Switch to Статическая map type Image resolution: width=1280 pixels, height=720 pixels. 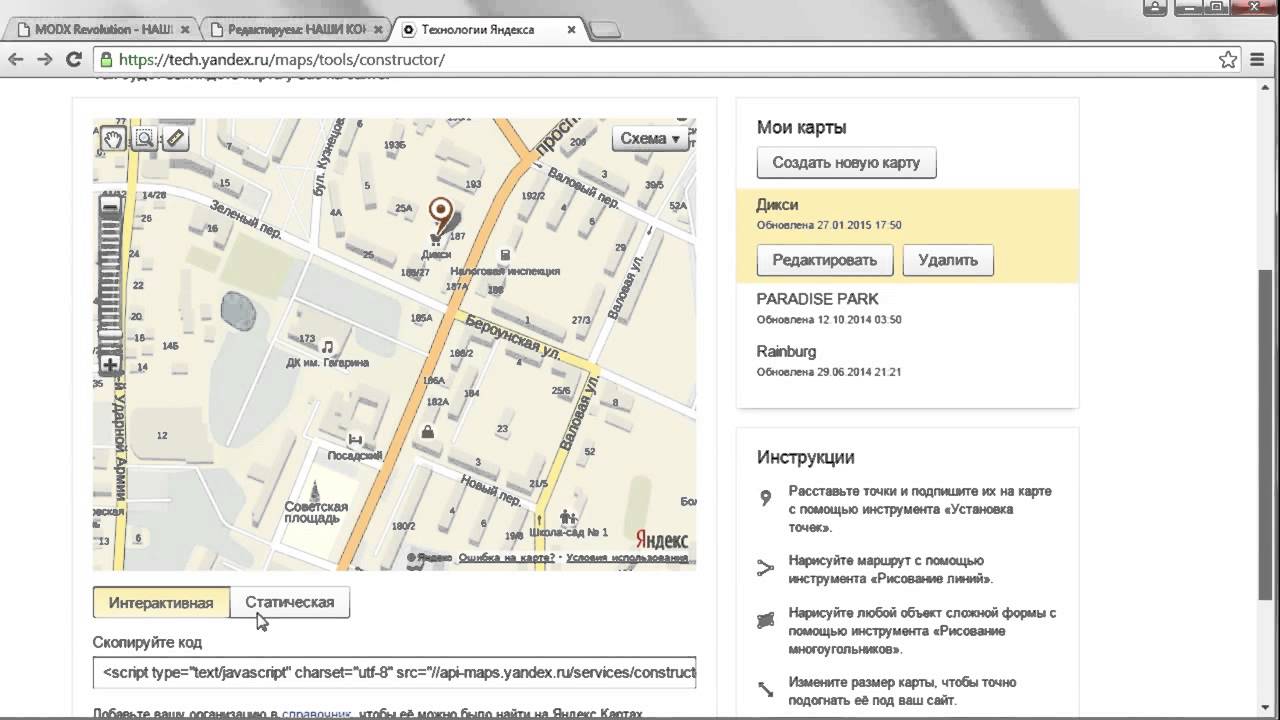[290, 602]
